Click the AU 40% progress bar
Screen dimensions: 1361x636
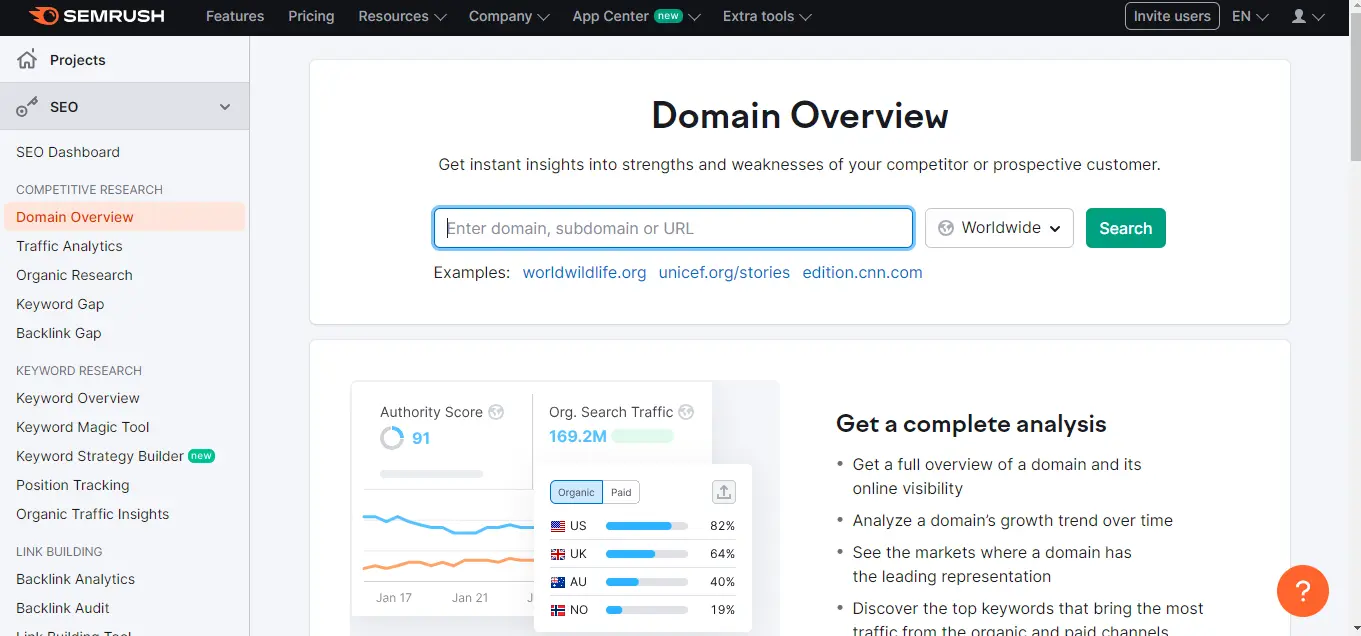tap(647, 582)
